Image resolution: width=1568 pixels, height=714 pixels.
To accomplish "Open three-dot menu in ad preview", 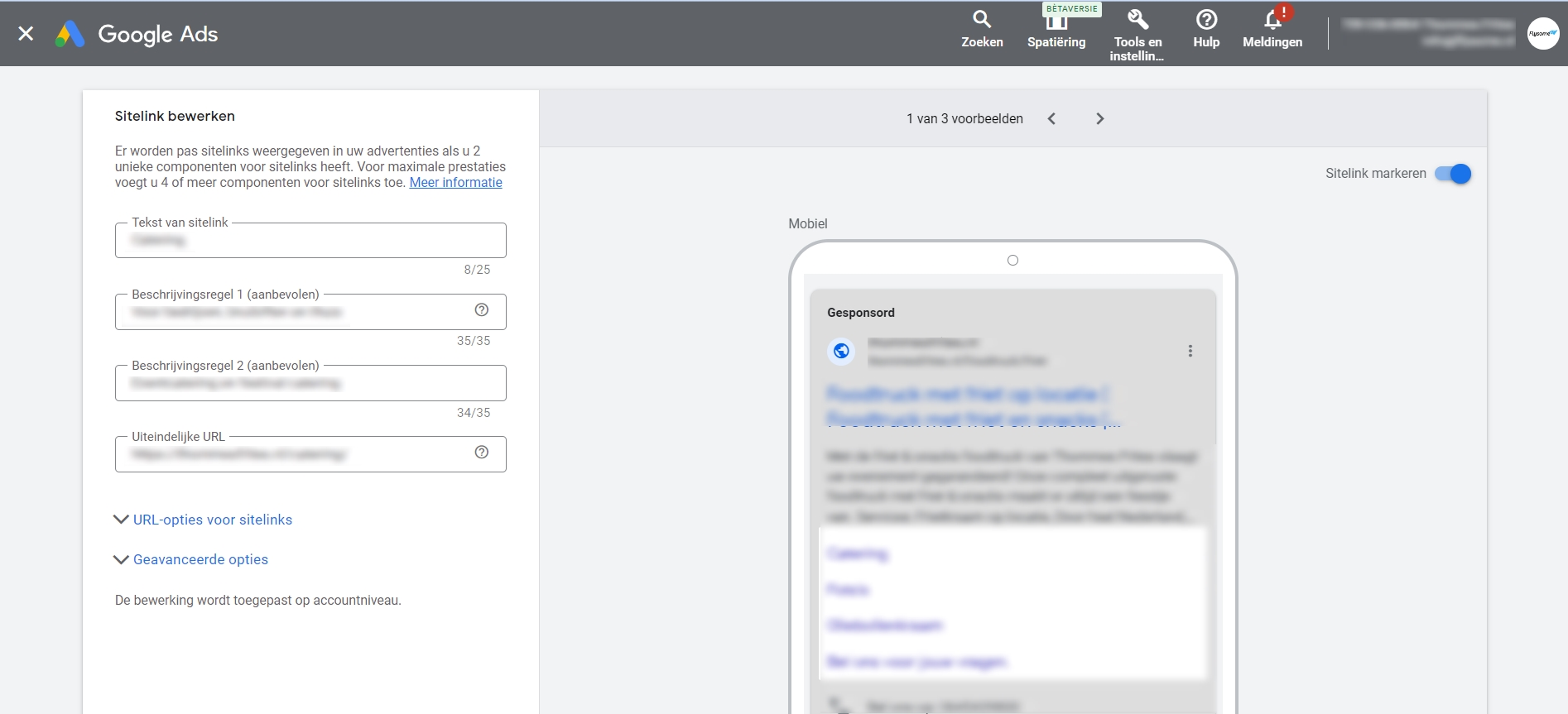I will (x=1190, y=351).
